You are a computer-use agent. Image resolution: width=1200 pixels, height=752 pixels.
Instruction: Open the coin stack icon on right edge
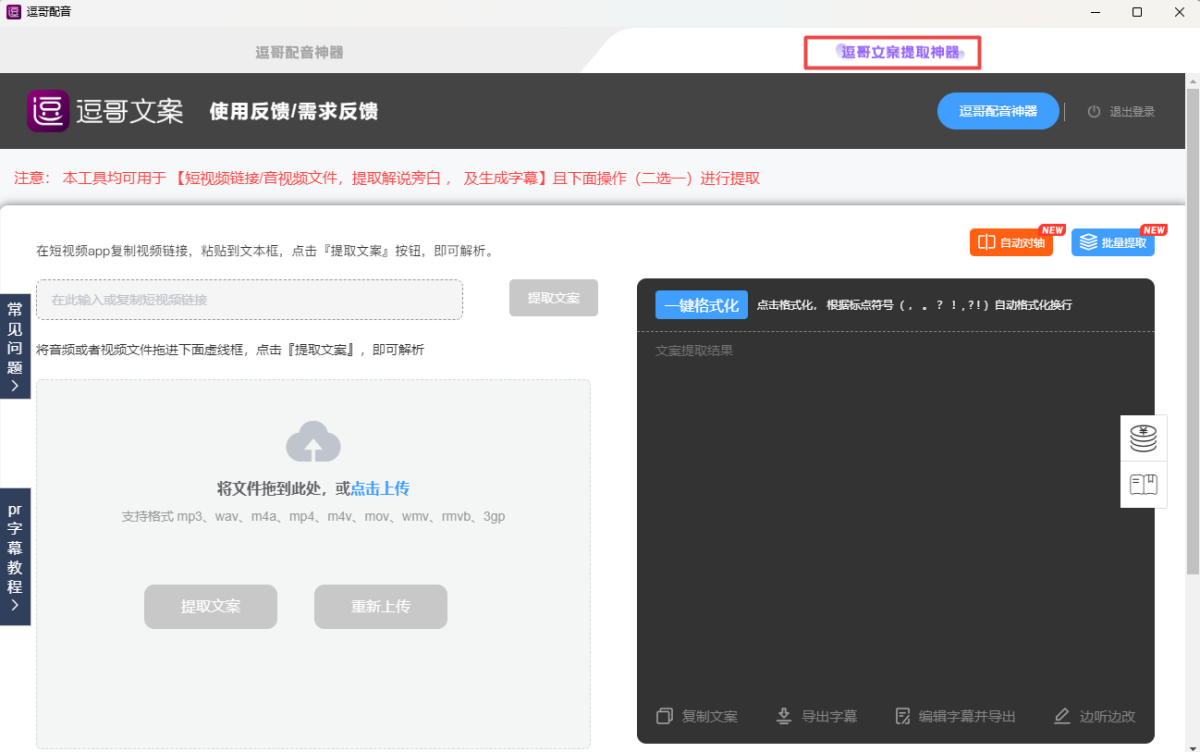click(1143, 438)
